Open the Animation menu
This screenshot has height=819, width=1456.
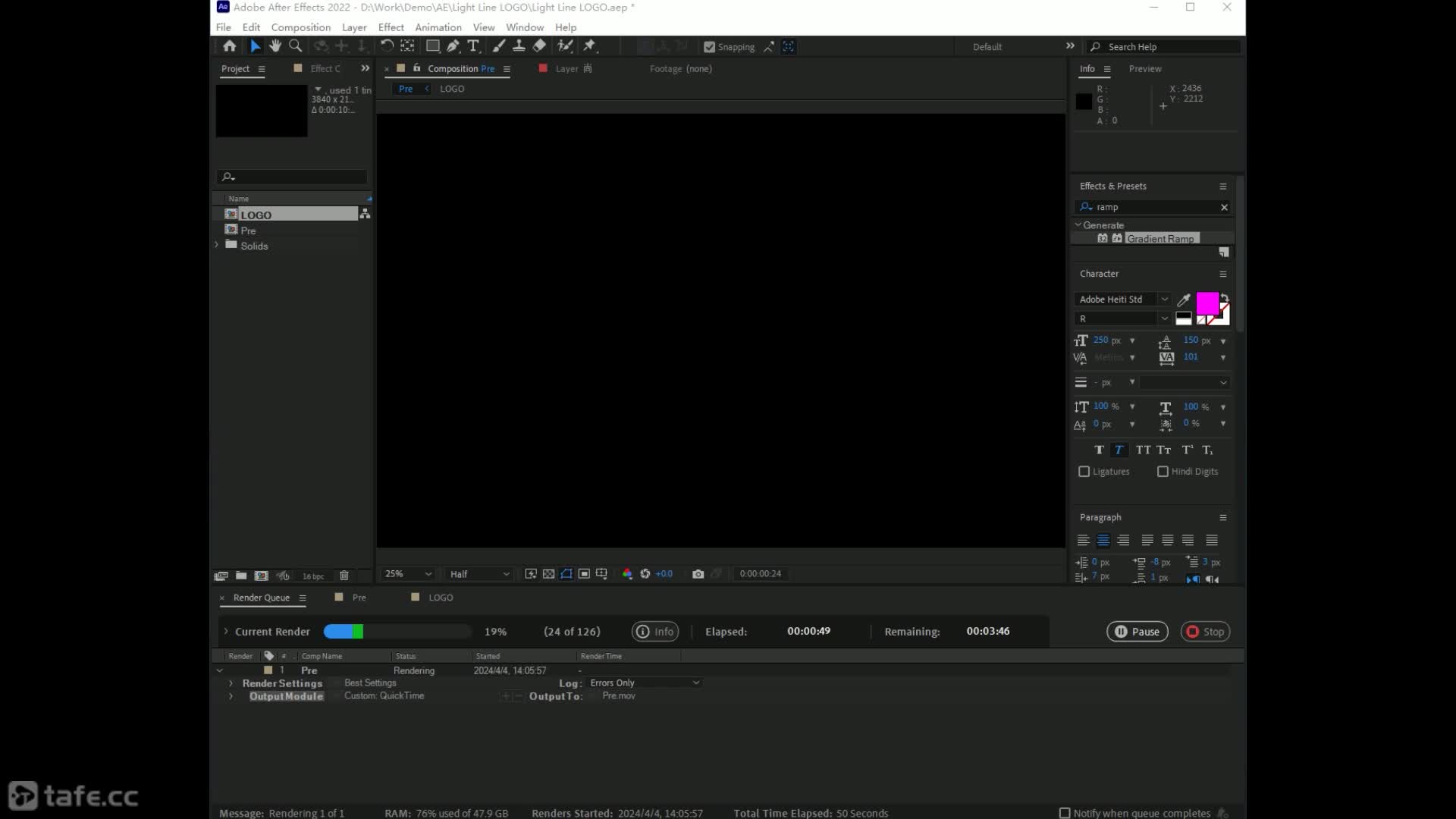click(438, 27)
